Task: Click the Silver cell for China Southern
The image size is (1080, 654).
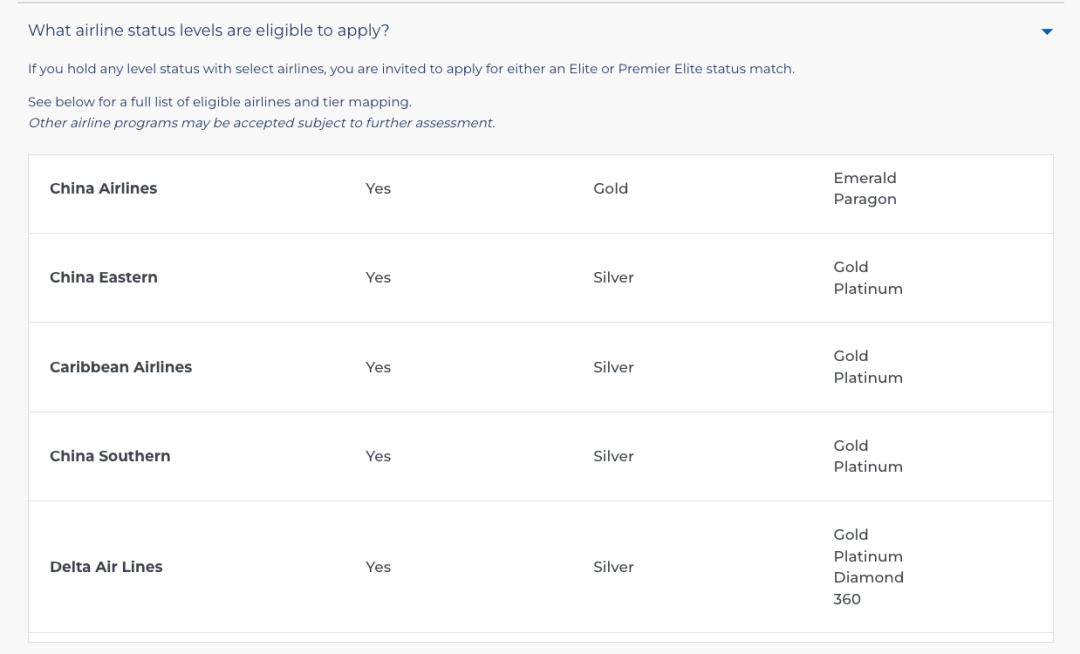Action: [613, 456]
